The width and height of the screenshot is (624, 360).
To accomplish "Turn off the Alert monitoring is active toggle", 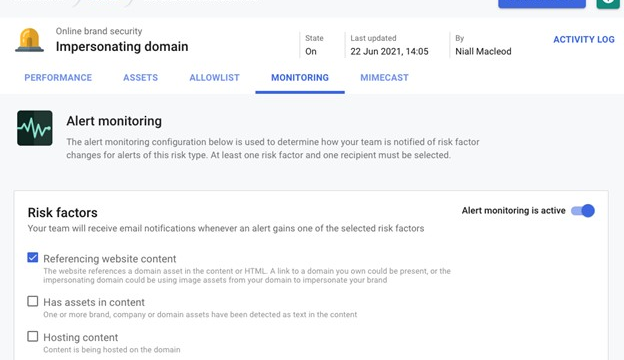I will tap(583, 210).
